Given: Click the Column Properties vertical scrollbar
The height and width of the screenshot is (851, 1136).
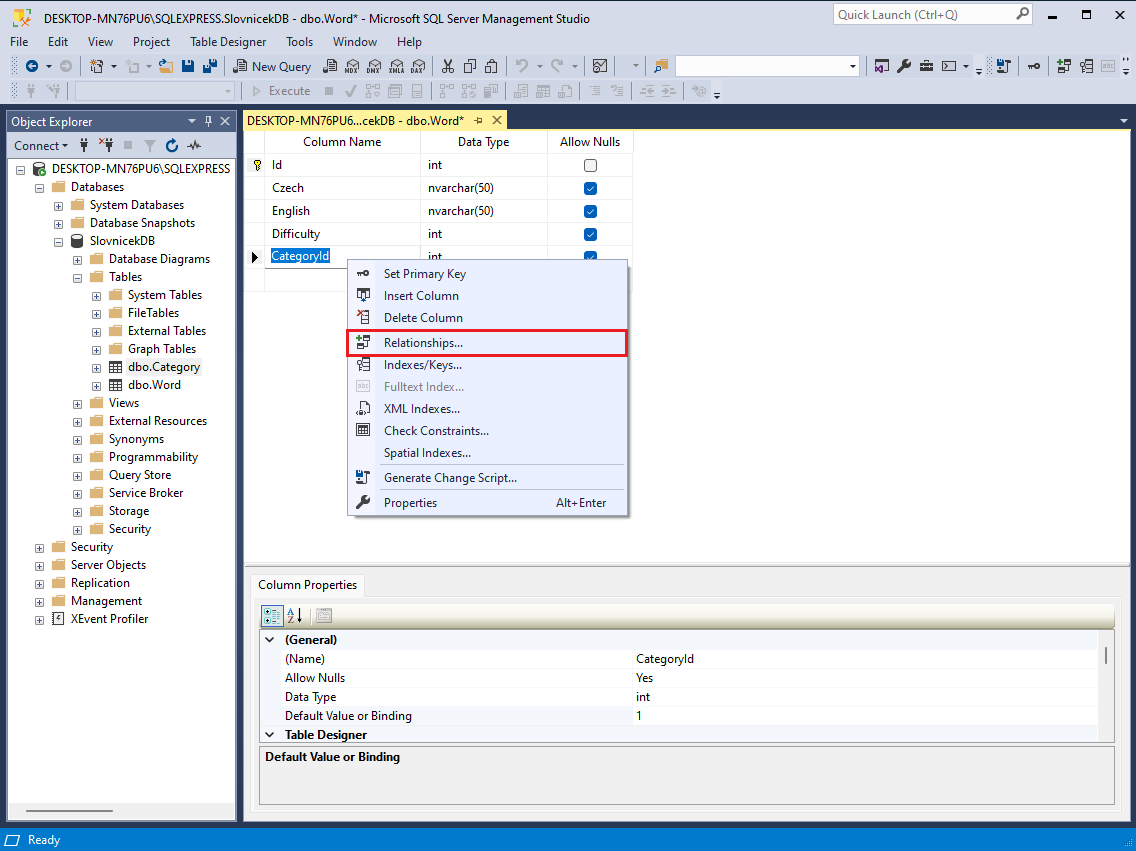Looking at the screenshot, I should pyautogui.click(x=1105, y=657).
